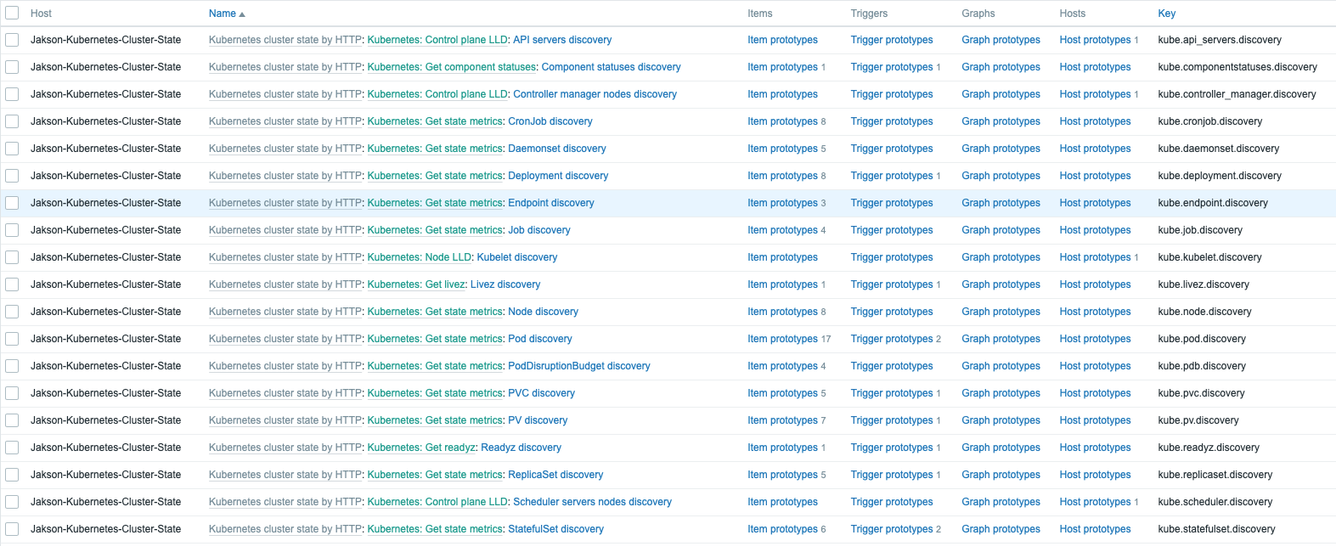The image size is (1336, 546).
Task: Open Pod discovery rule
Action: coord(540,339)
